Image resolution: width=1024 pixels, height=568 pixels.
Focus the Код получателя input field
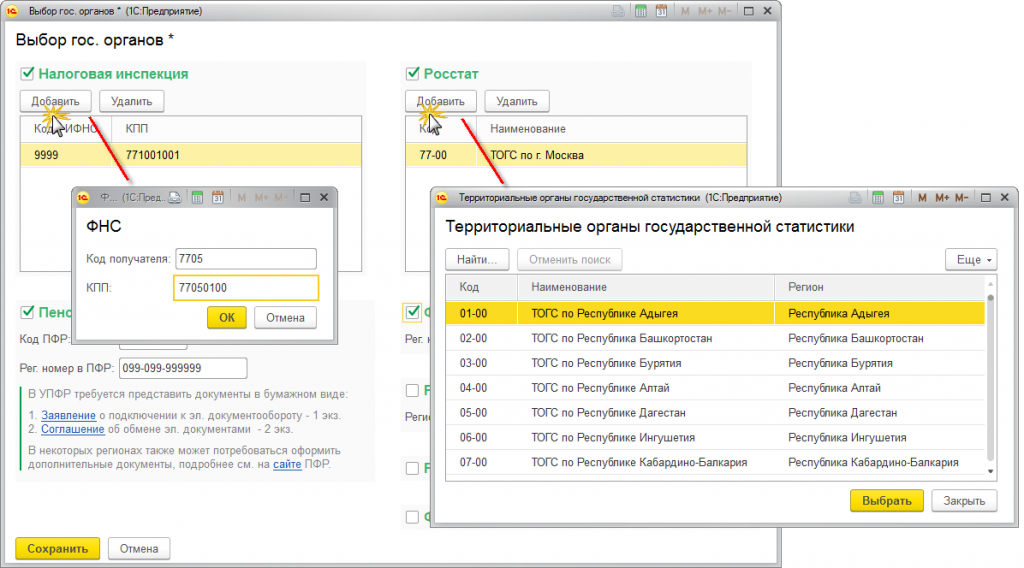pos(245,259)
